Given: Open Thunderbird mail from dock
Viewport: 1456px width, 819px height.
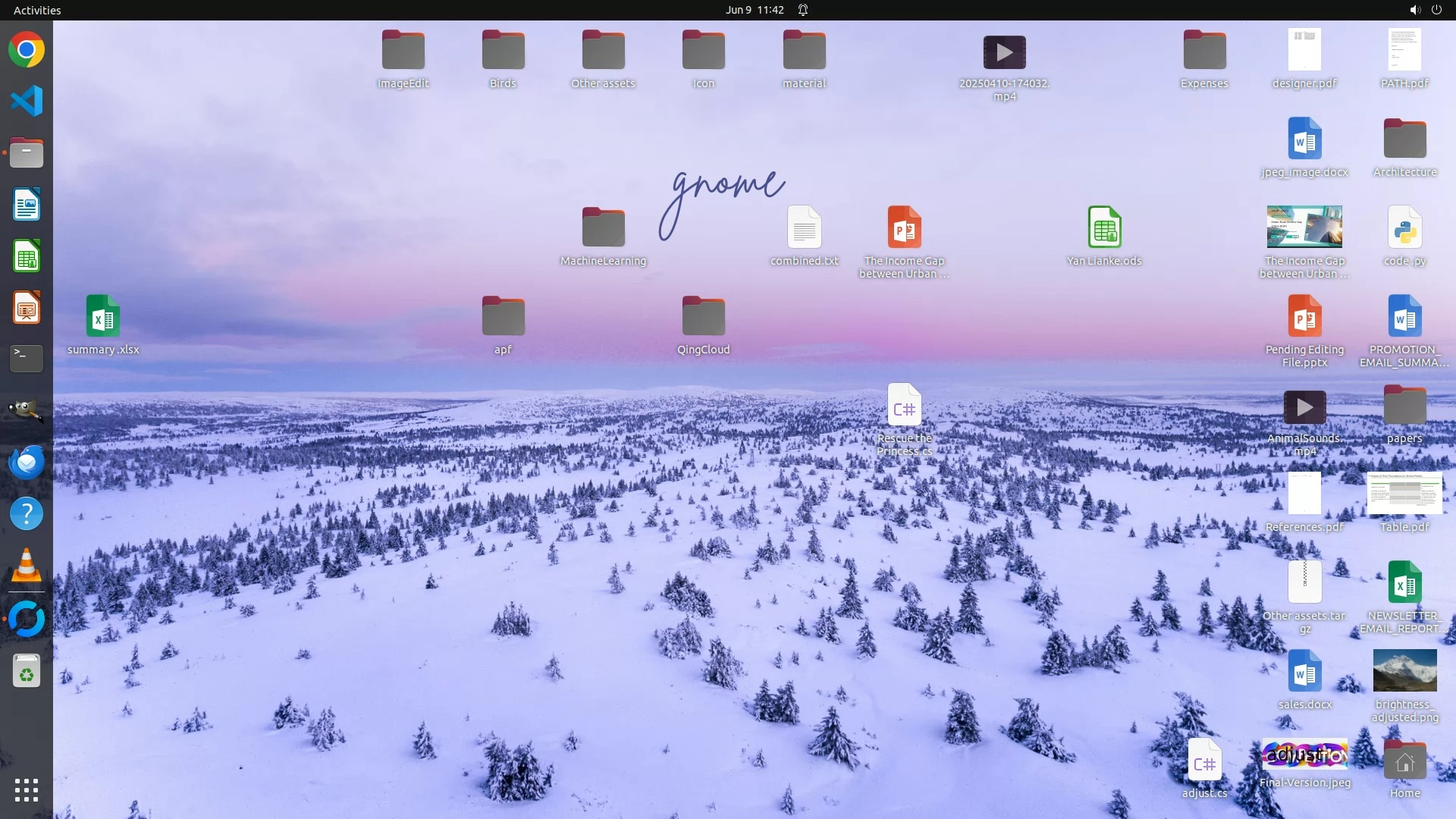Looking at the screenshot, I should [27, 462].
